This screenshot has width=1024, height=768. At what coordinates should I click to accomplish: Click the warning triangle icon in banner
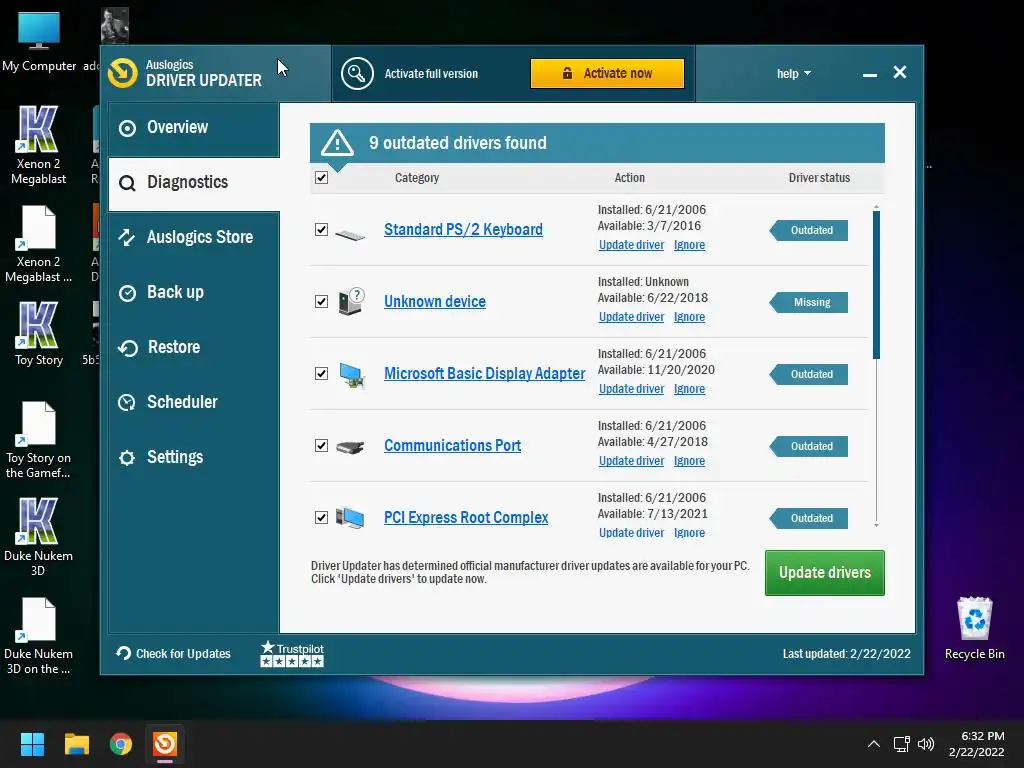337,142
